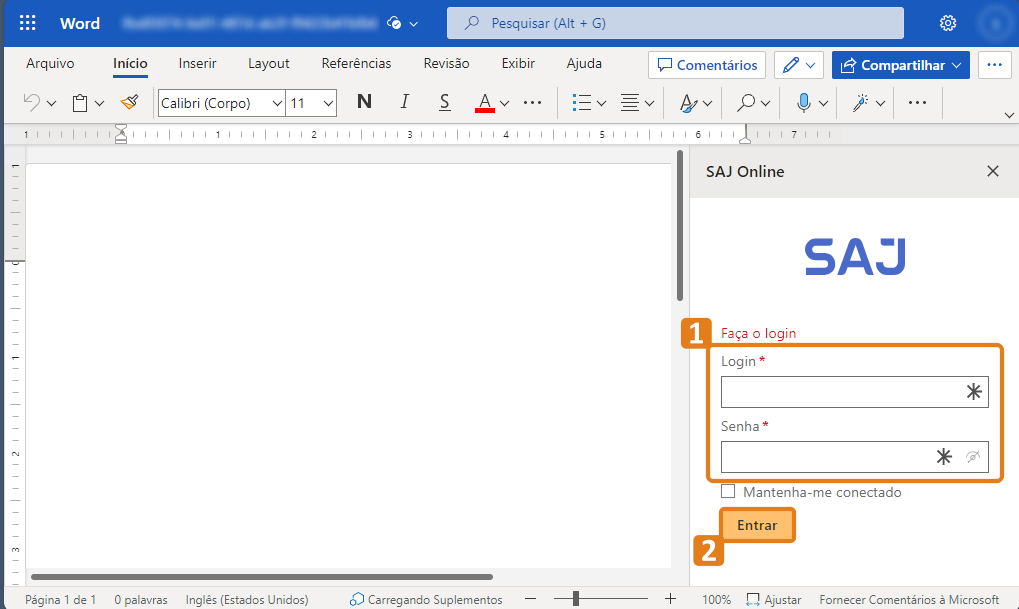Open the bulleted list tool

click(584, 102)
